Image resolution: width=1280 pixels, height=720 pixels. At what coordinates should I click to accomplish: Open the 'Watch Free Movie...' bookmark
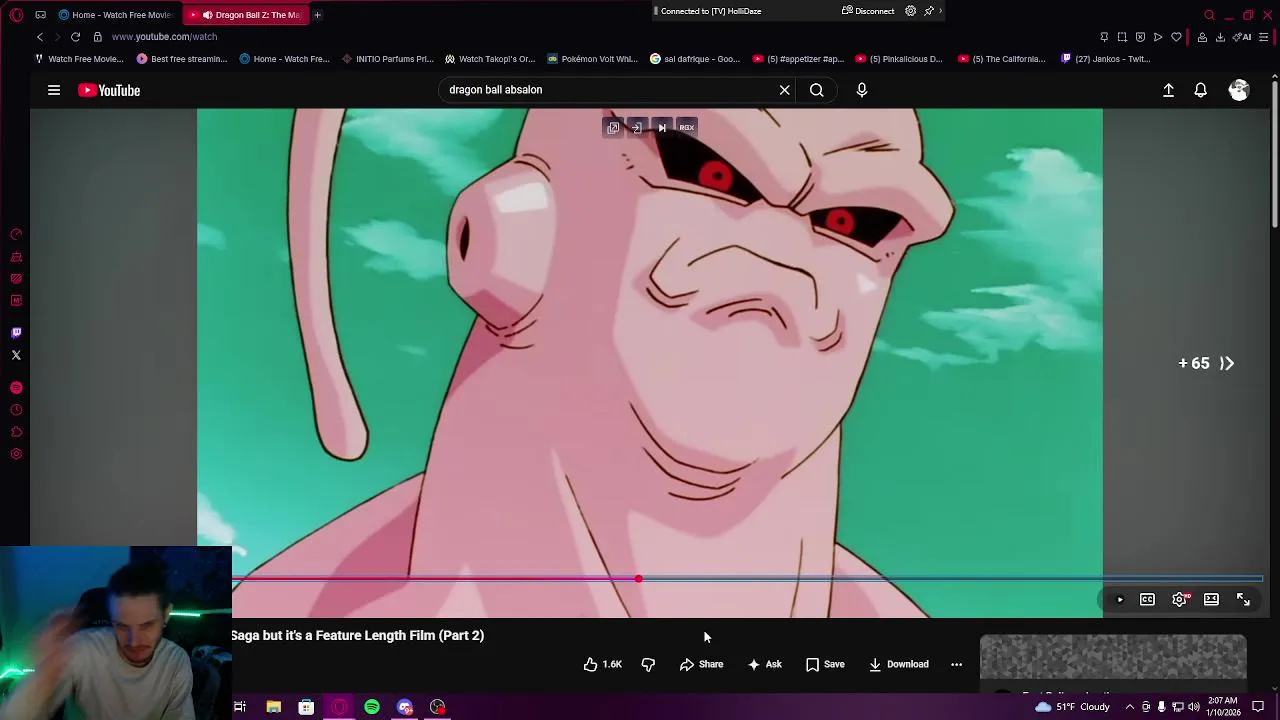click(79, 59)
